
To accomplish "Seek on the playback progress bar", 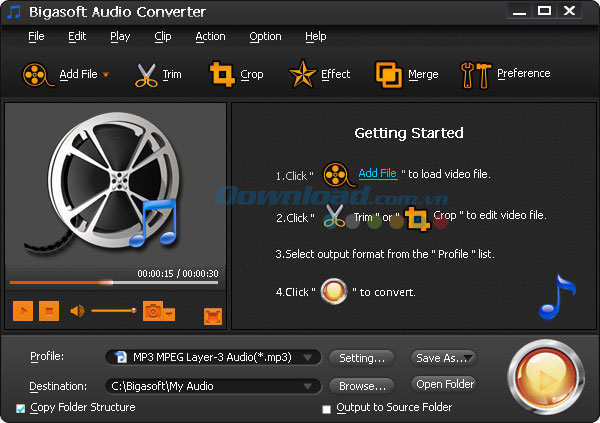I will click(x=114, y=283).
